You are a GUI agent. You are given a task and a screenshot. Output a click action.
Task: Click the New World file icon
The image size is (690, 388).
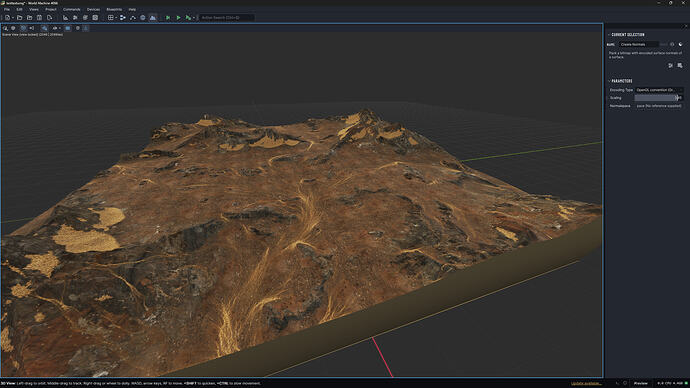(x=8, y=18)
